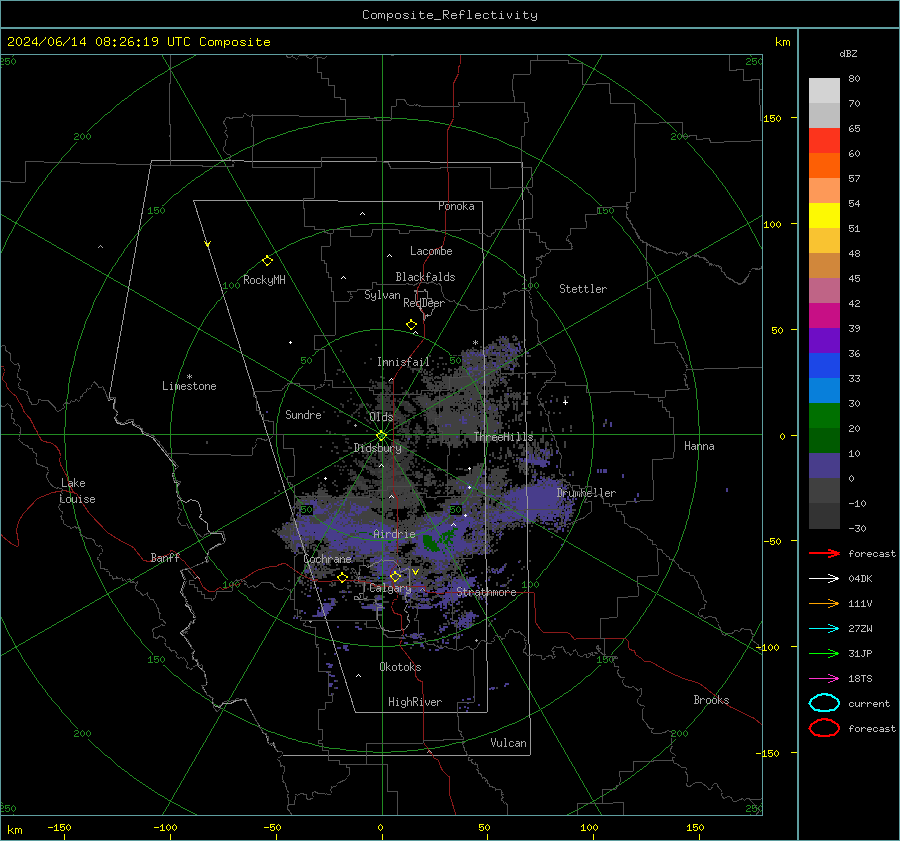
Task: Click the Airdrie city label
Action: 394,534
